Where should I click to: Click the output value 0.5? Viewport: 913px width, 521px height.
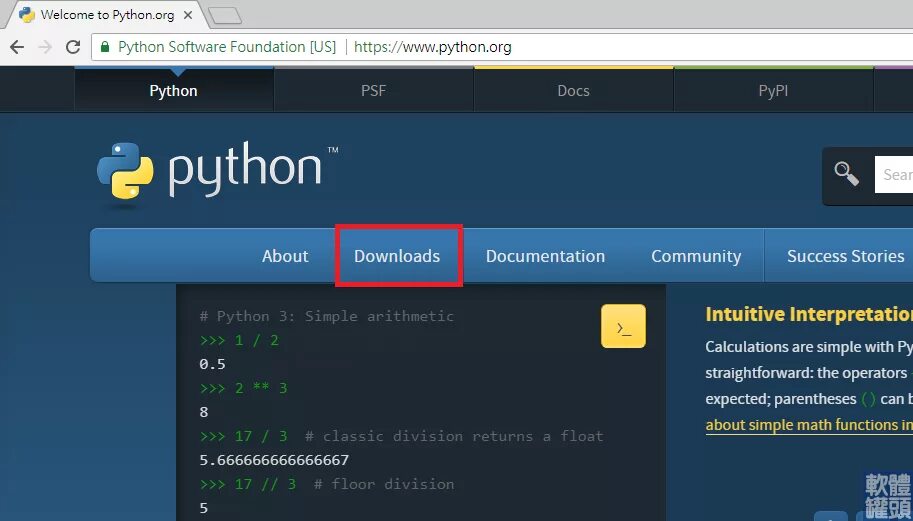pyautogui.click(x=212, y=364)
